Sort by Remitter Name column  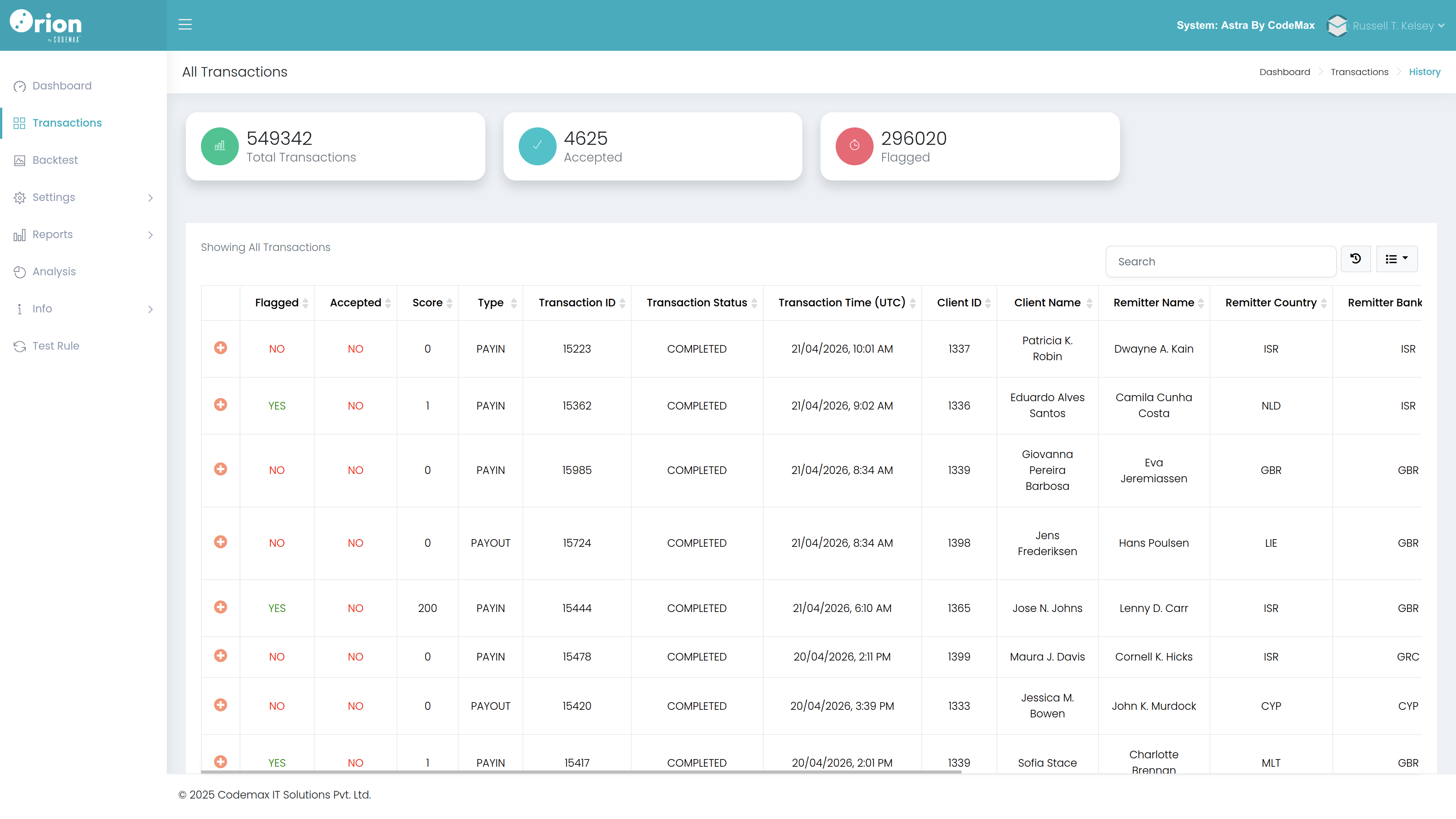pos(1153,303)
